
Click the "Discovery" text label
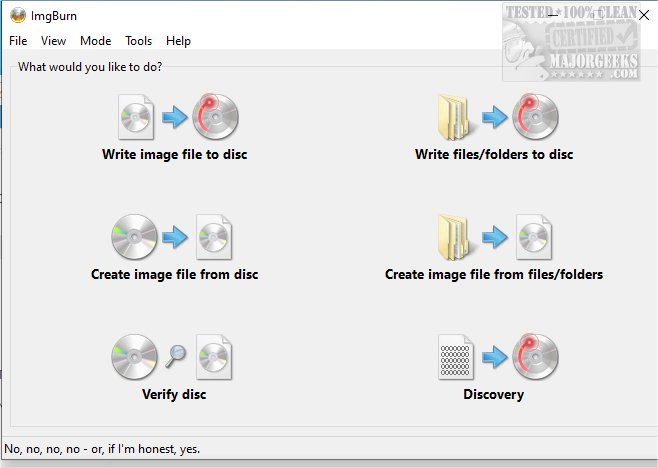point(493,394)
